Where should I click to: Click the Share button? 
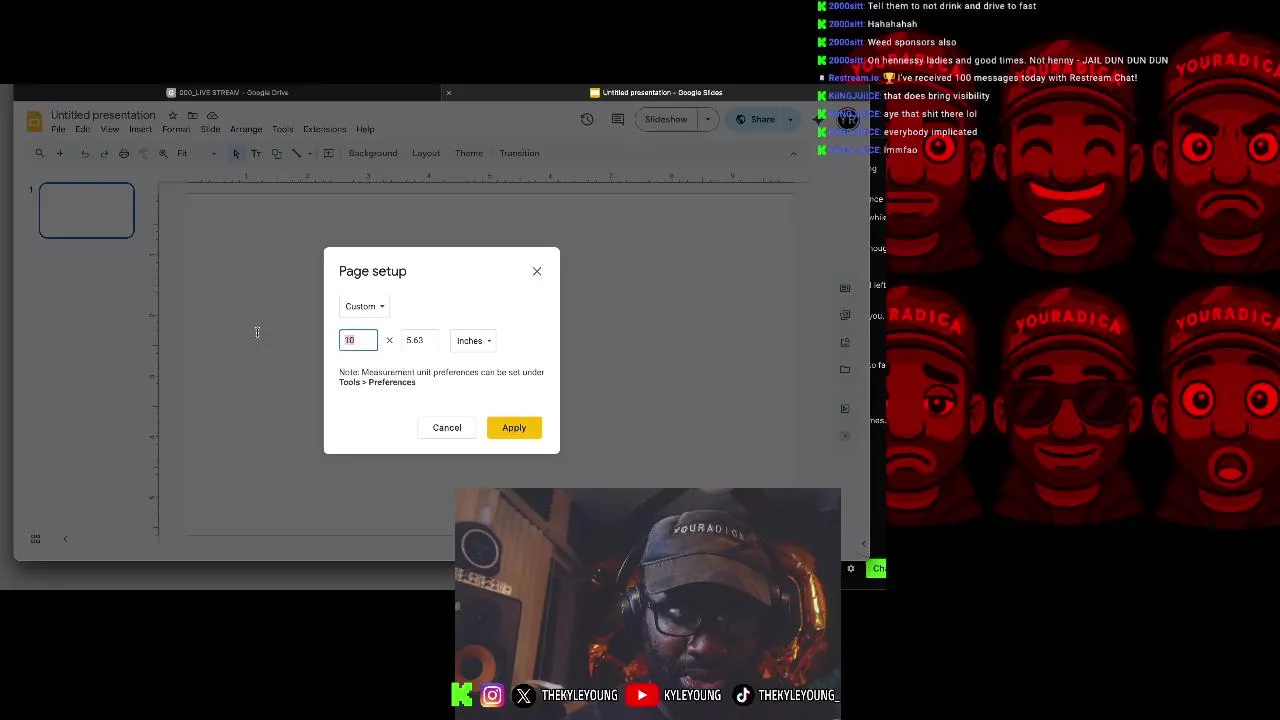pos(755,119)
